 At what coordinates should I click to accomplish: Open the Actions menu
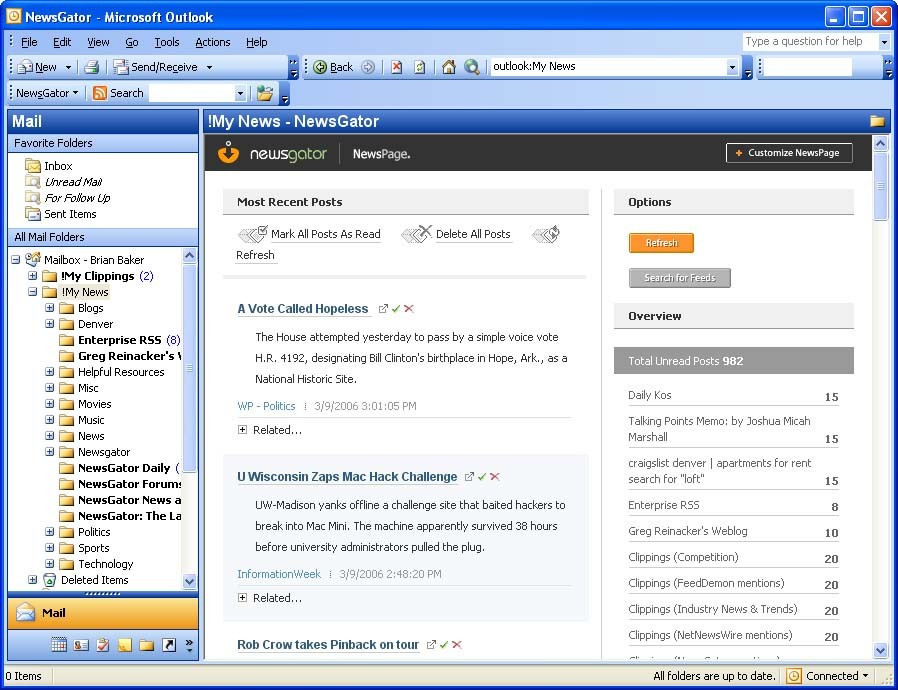coord(212,42)
